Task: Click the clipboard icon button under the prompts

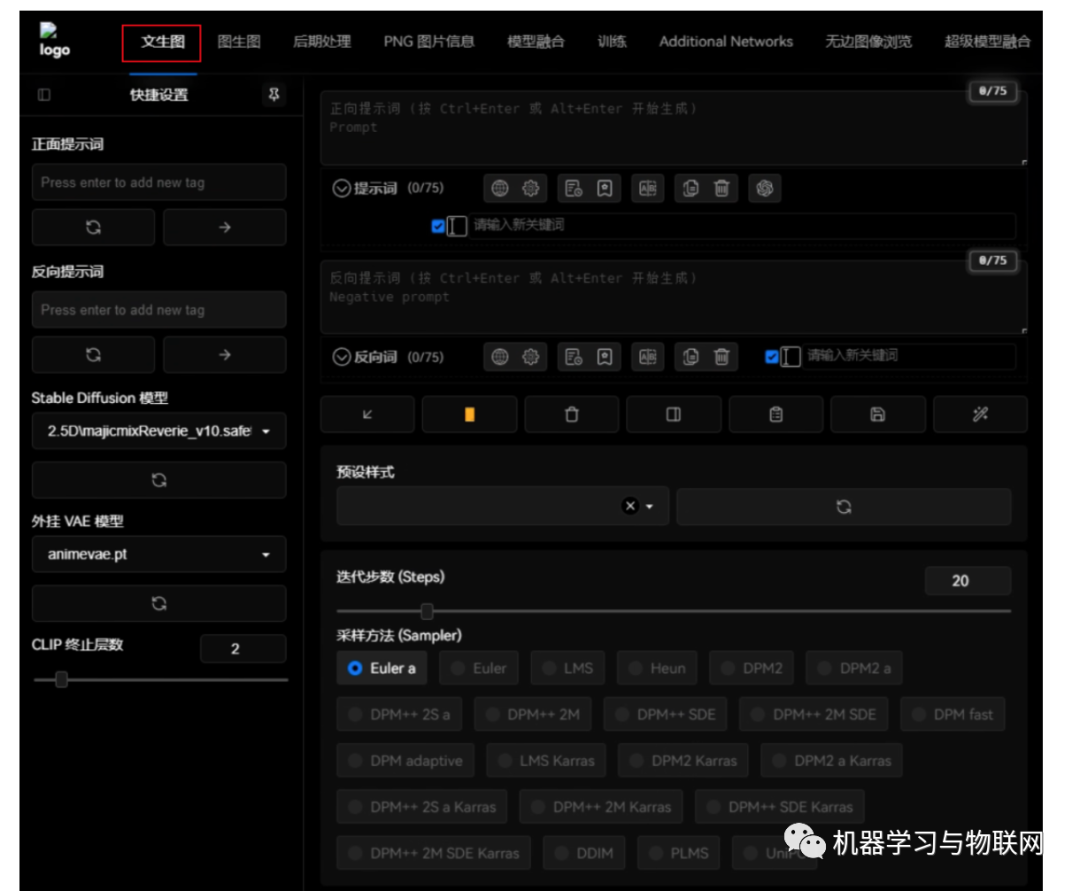Action: (775, 414)
